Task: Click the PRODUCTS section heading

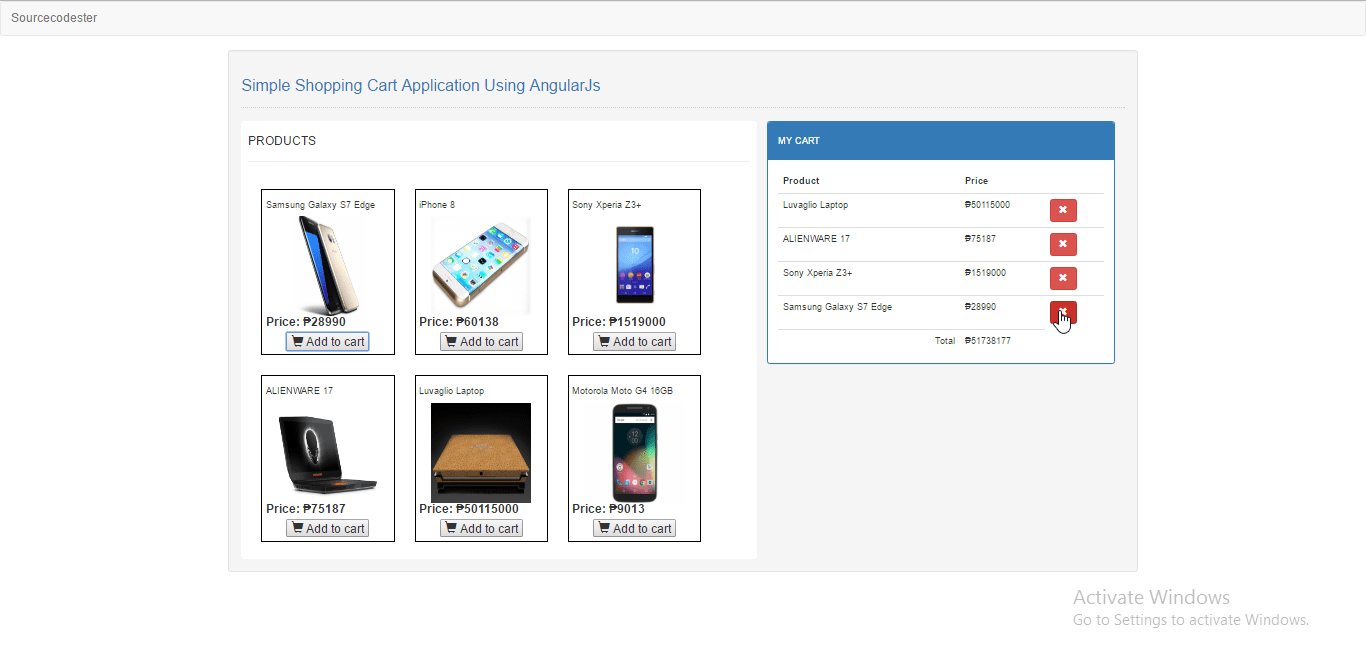Action: 282,141
